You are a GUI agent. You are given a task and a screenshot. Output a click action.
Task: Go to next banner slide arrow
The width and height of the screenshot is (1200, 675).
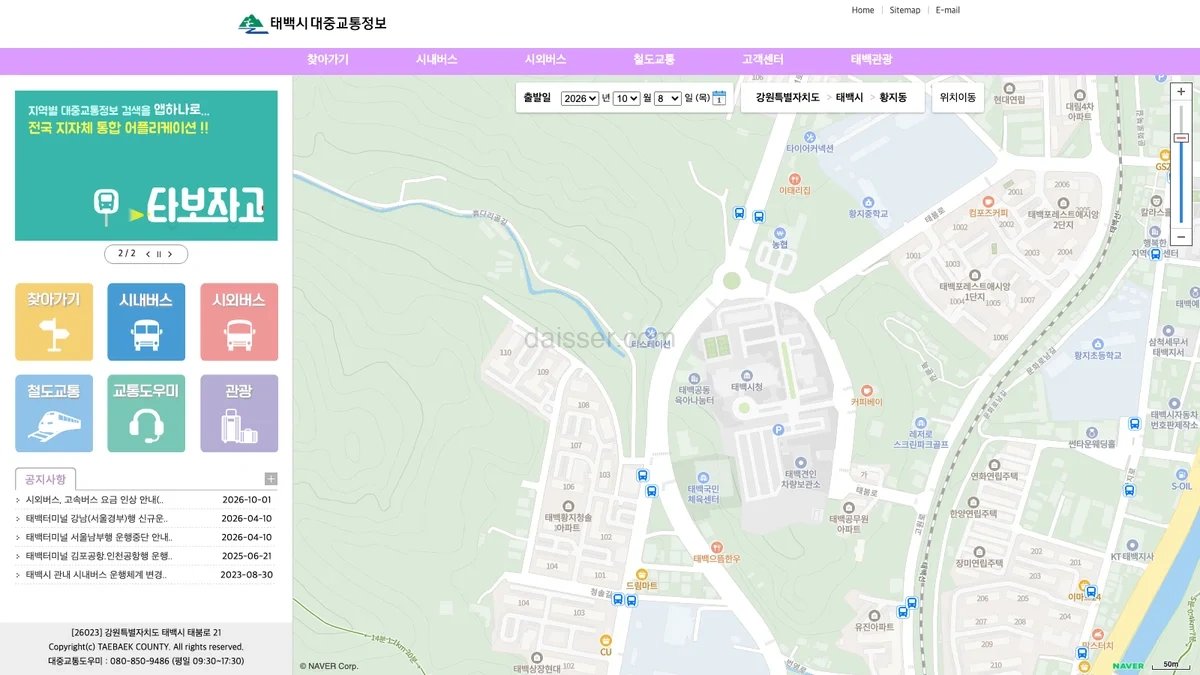[170, 254]
